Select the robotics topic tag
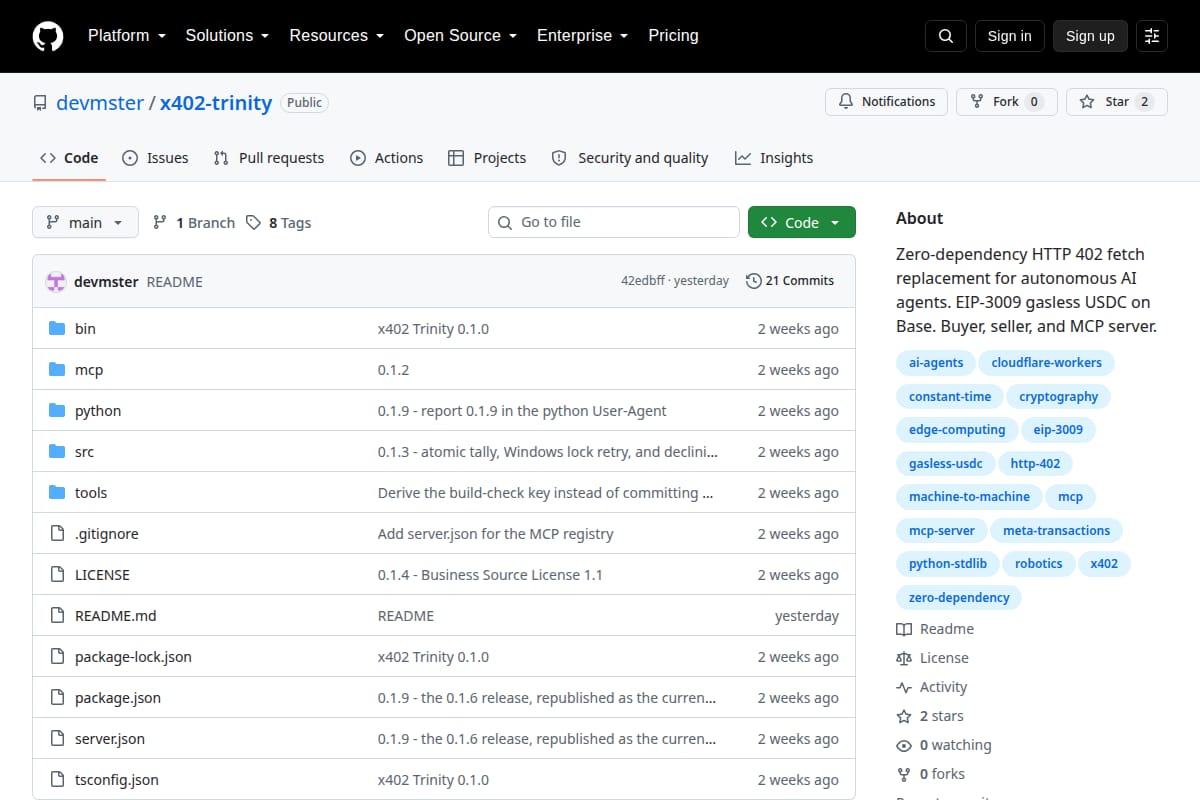The width and height of the screenshot is (1200, 800). [1039, 564]
